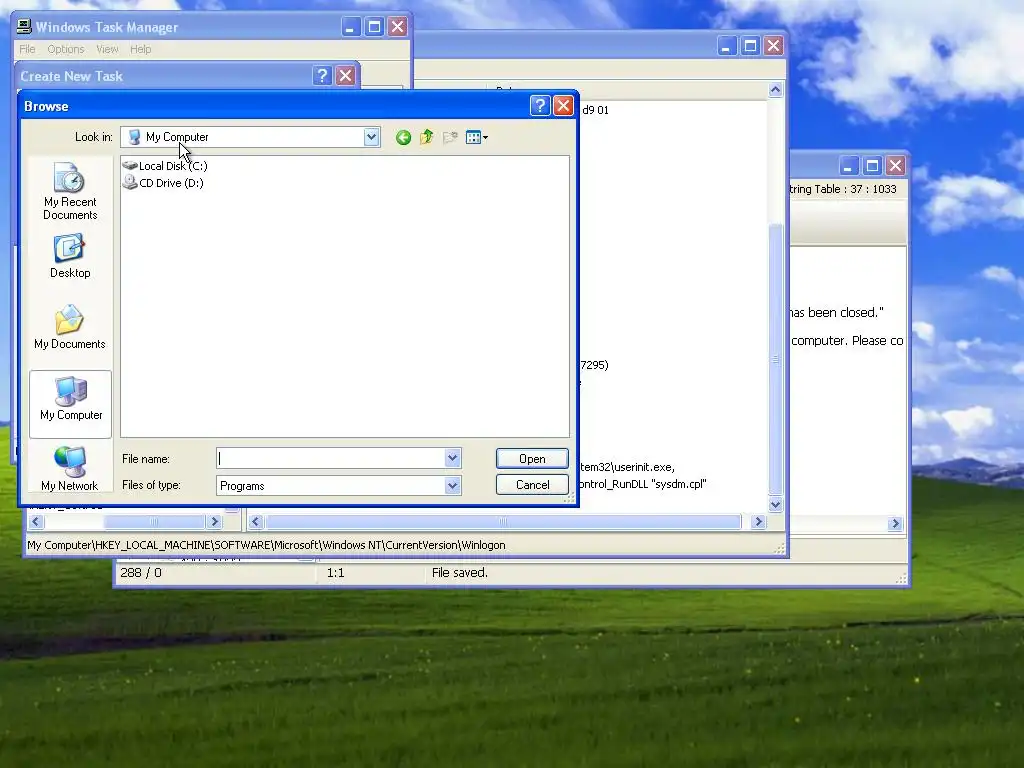Open Task Manager File menu

tap(27, 49)
